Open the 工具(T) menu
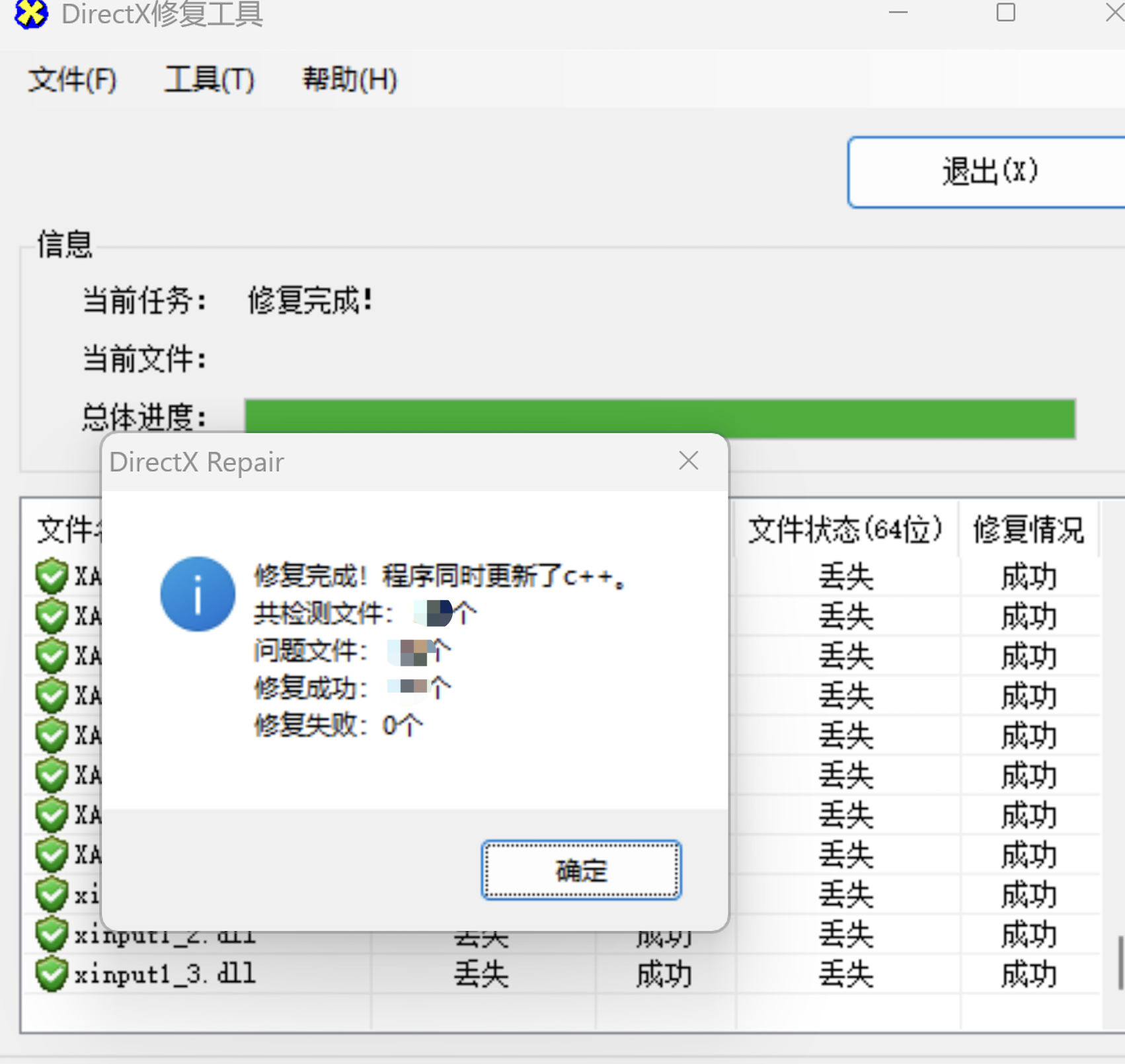1125x1064 pixels. coord(210,80)
